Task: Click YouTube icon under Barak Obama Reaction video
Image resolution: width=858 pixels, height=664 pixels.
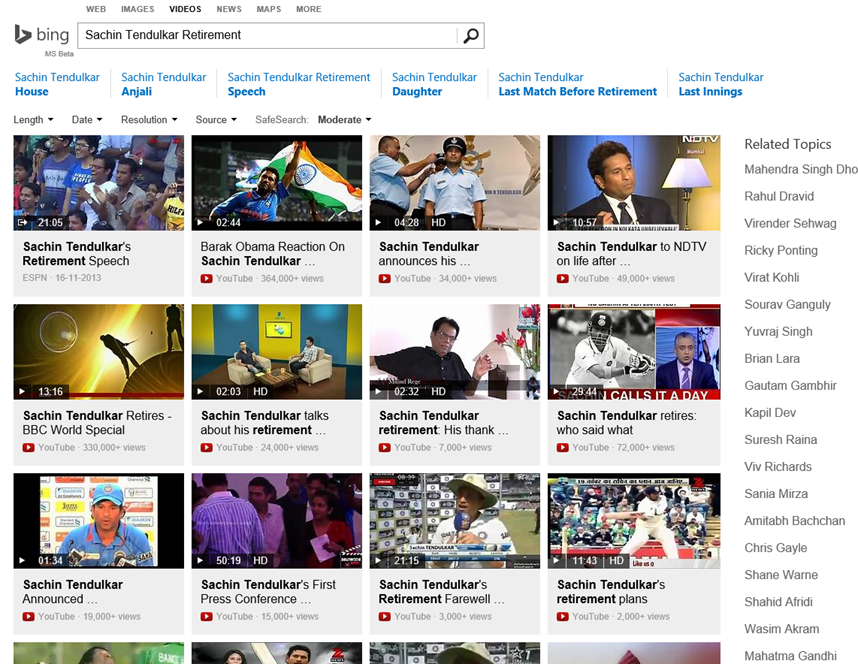Action: pos(206,279)
